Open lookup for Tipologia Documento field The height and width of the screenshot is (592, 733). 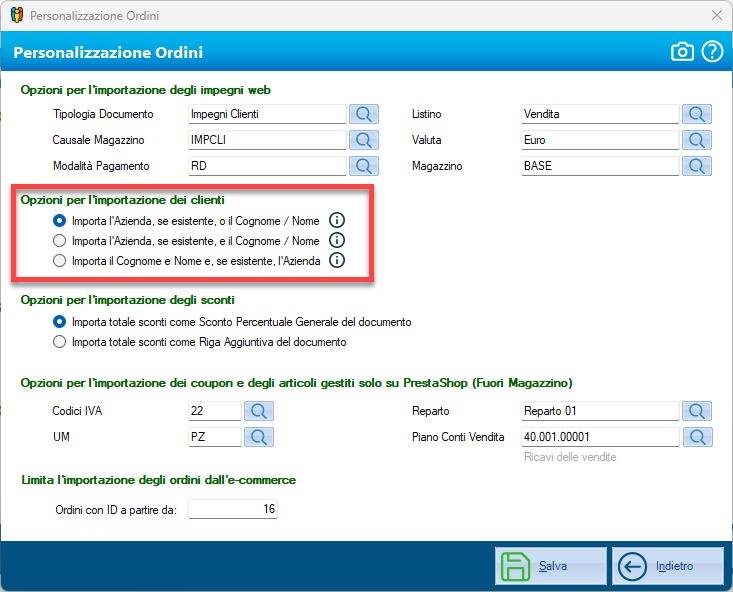coord(364,114)
